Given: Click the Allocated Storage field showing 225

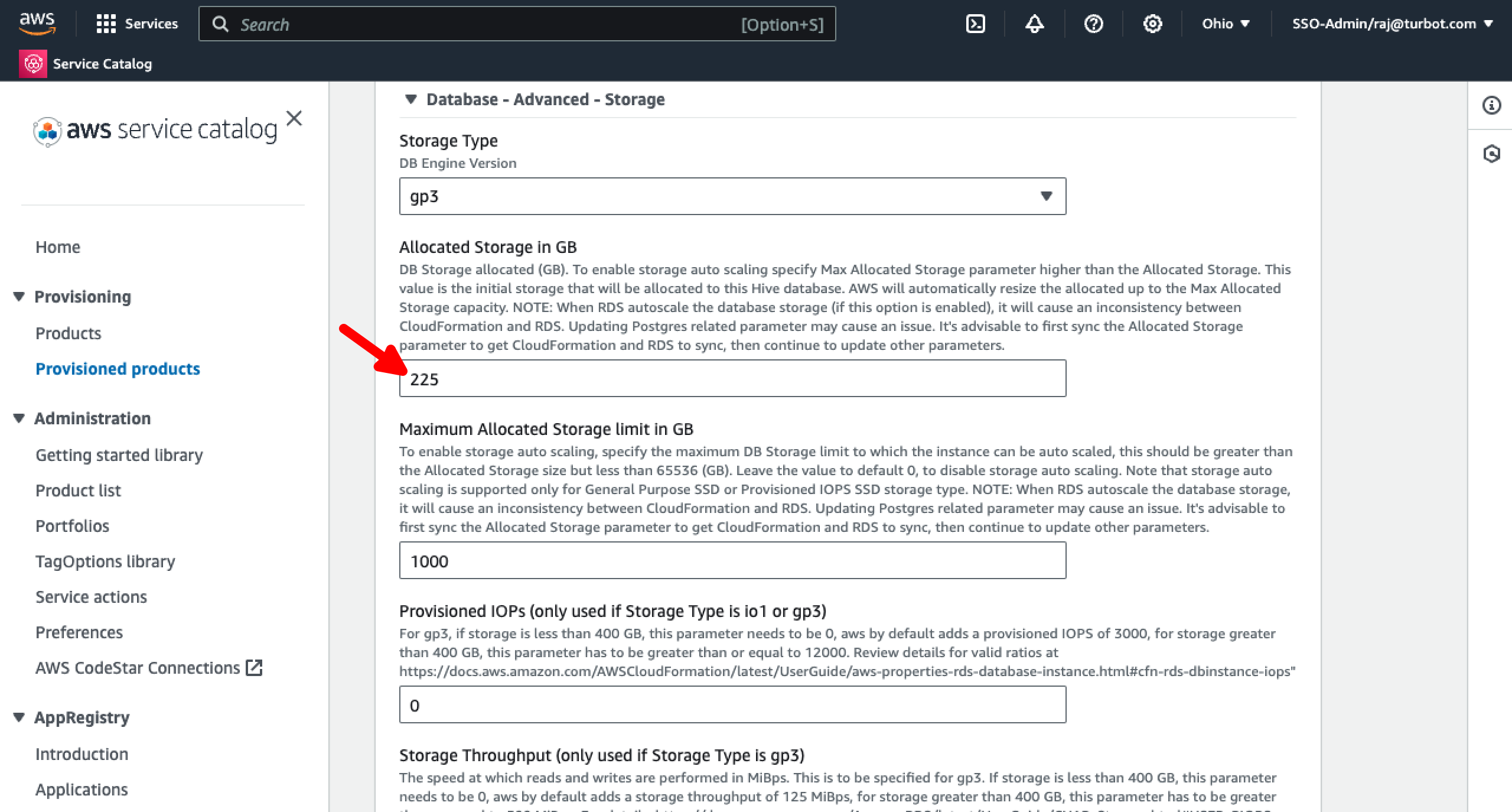Looking at the screenshot, I should coord(732,379).
